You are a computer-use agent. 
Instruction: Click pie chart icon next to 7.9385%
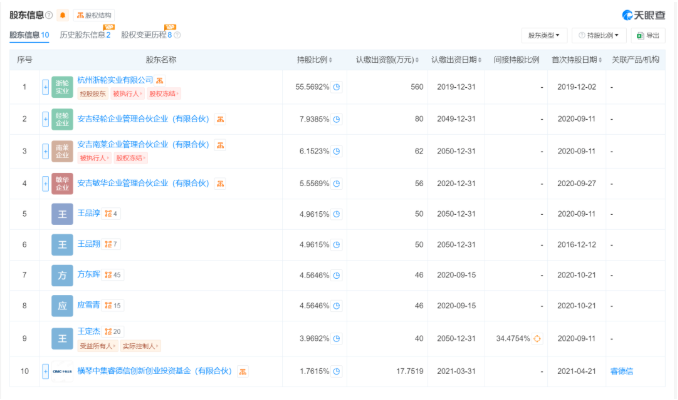pyautogui.click(x=336, y=119)
